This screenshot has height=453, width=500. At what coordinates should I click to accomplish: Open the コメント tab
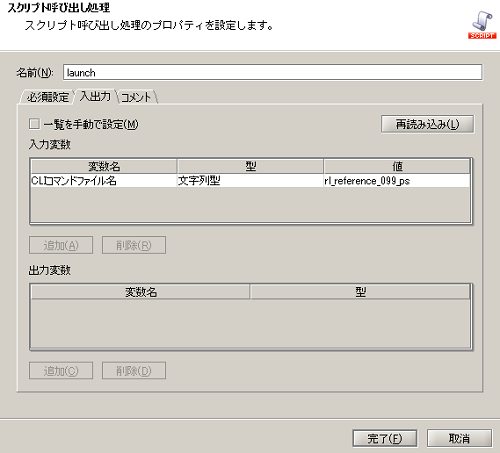[x=136, y=97]
